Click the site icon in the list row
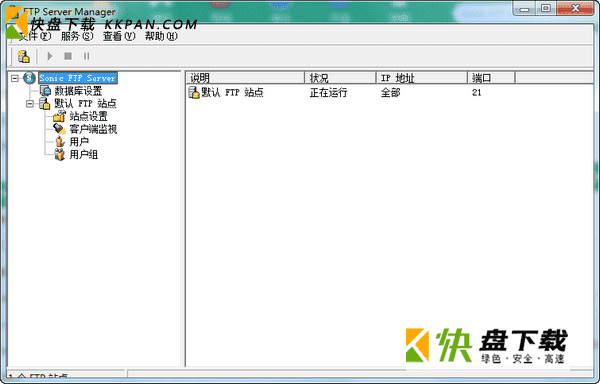This screenshot has height=384, width=600. tap(194, 92)
